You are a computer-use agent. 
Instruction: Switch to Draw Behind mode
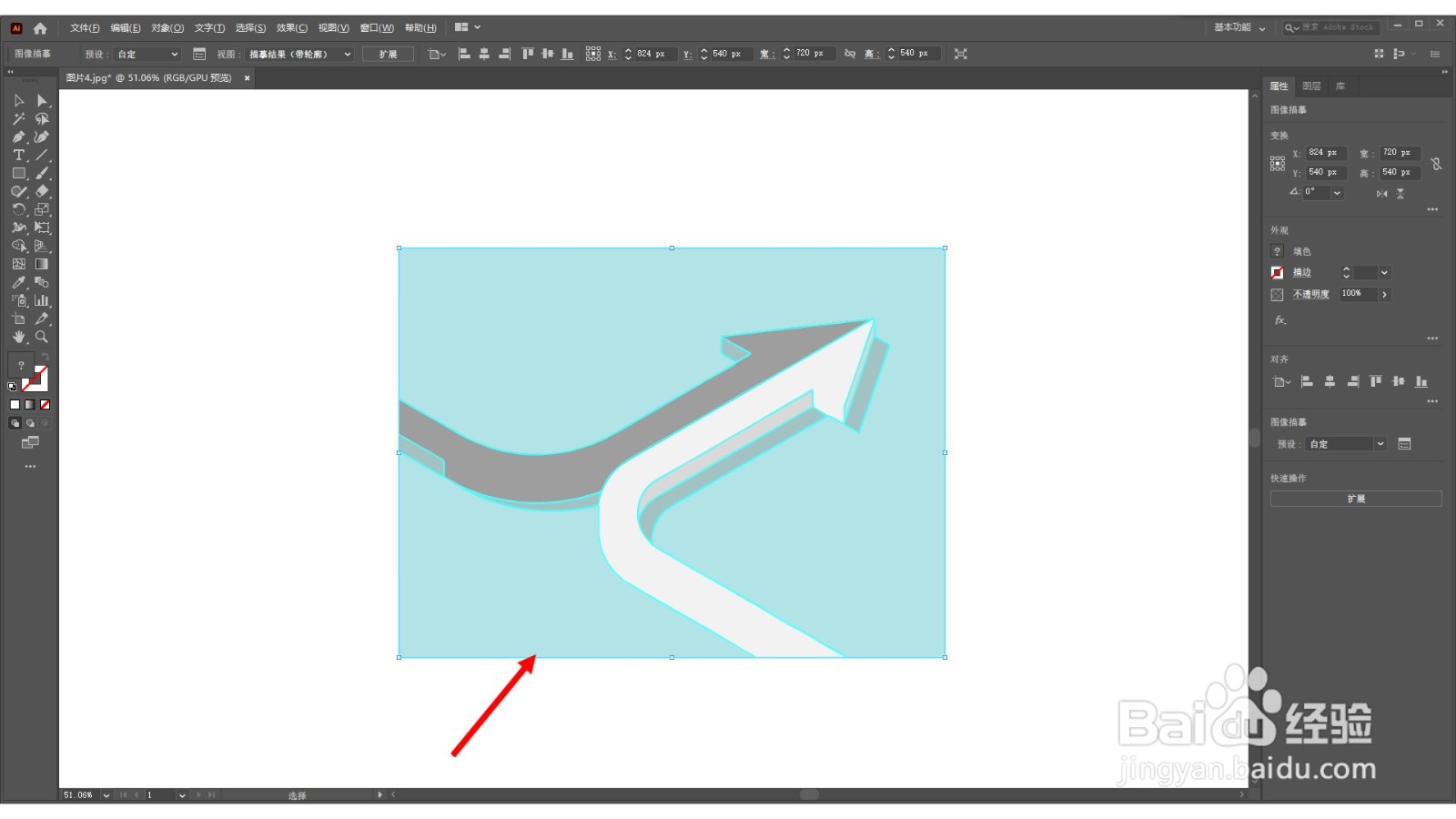[30, 423]
